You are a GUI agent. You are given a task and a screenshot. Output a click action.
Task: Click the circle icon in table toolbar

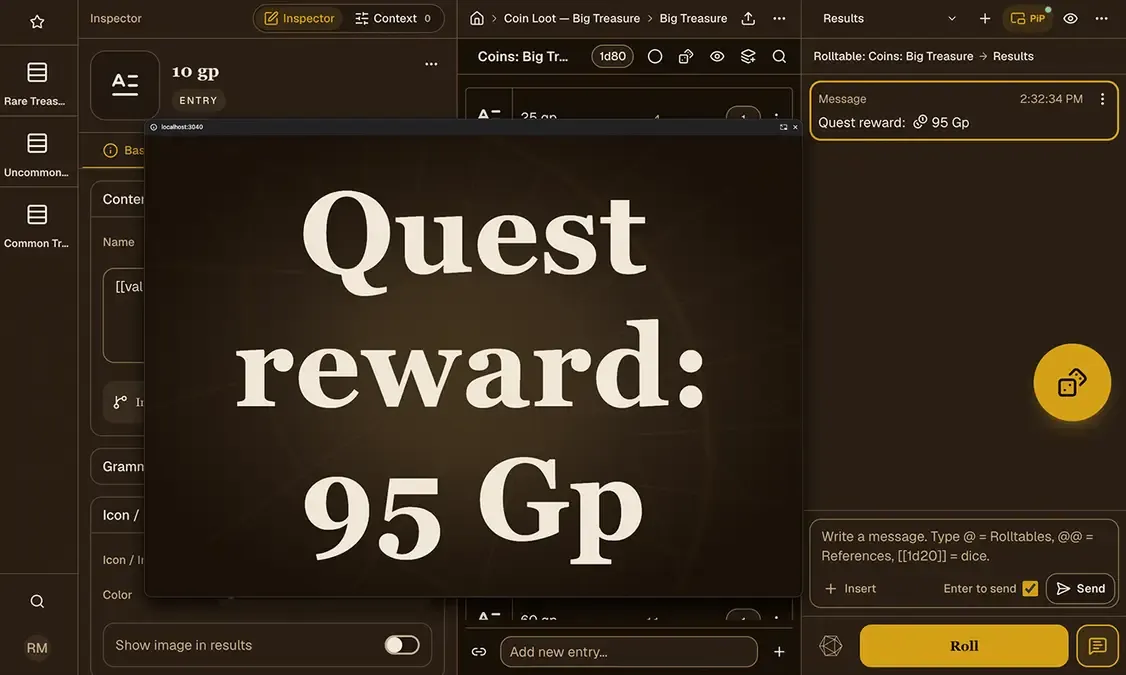tap(655, 56)
